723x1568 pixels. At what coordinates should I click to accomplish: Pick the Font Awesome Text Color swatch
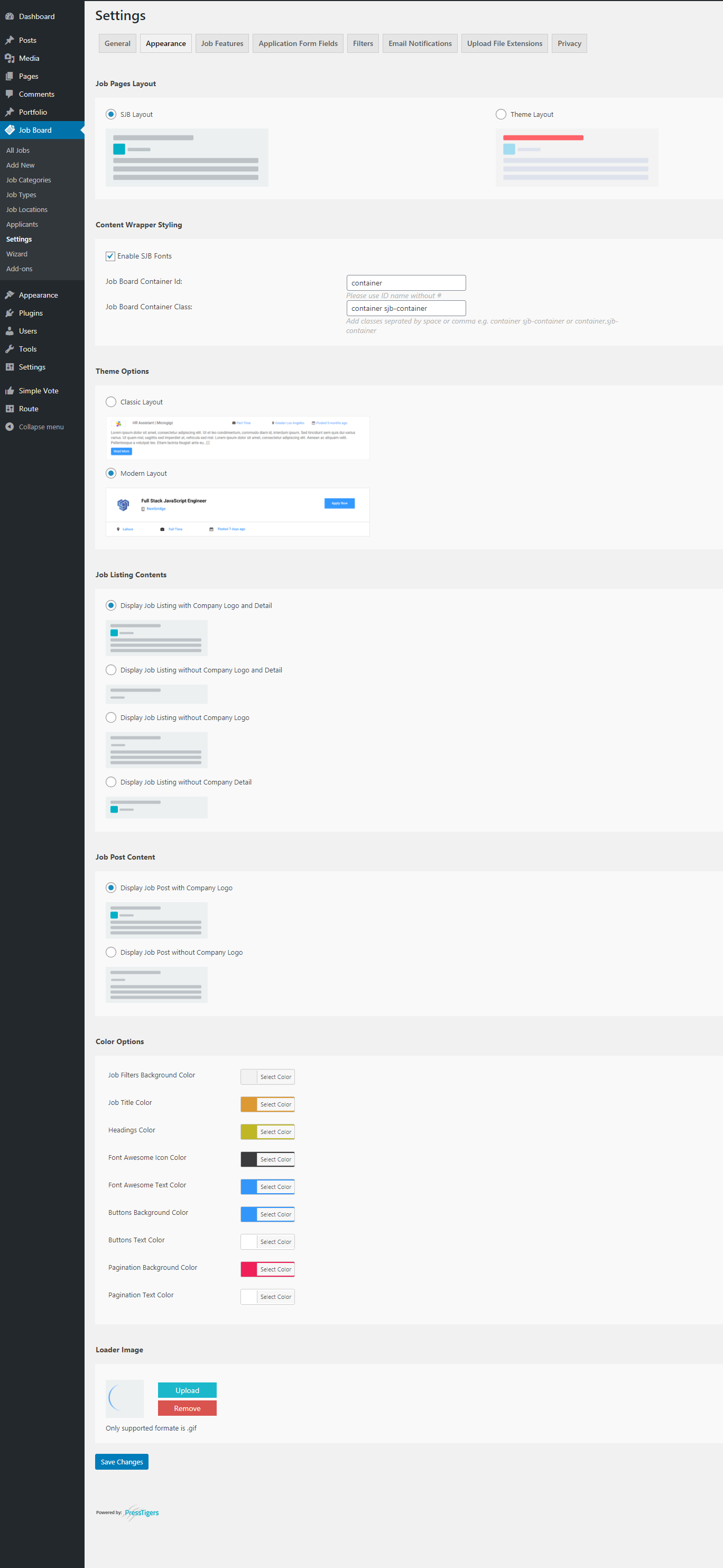click(x=249, y=1186)
